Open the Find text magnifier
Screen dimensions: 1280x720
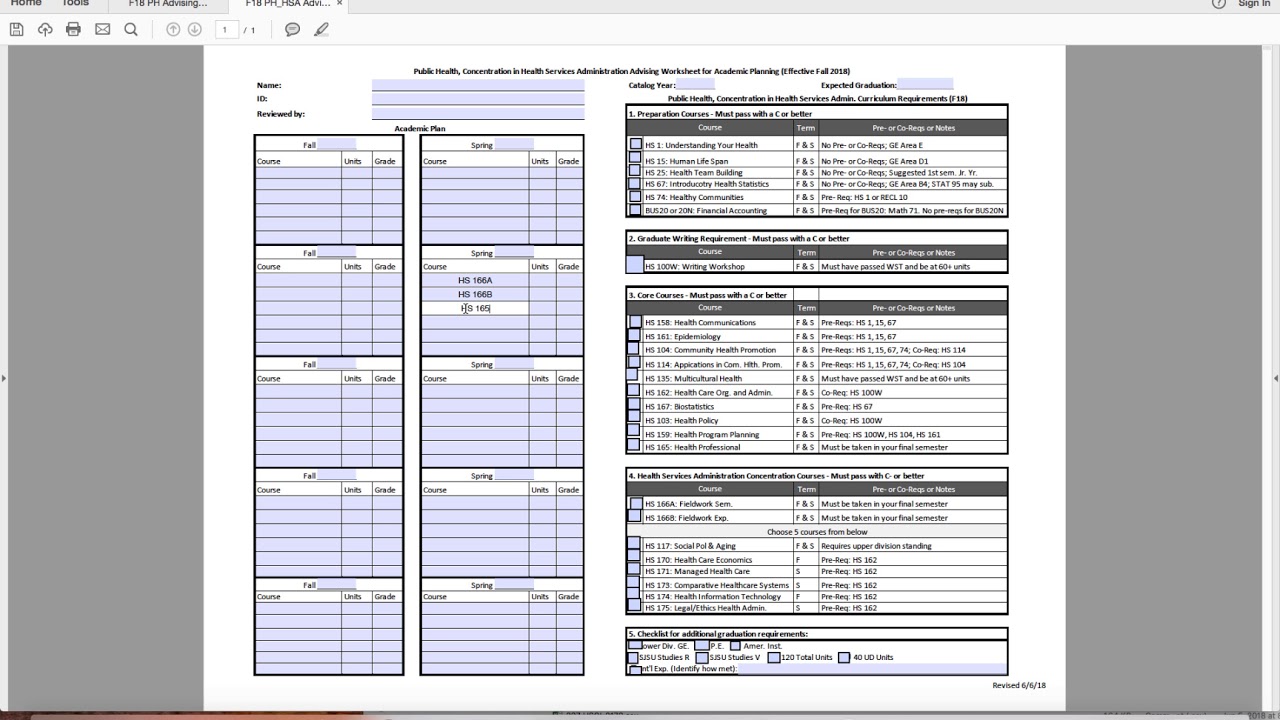pyautogui.click(x=131, y=30)
